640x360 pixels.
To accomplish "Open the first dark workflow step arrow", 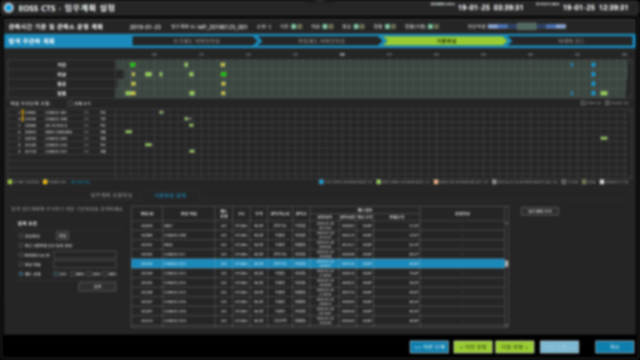I will (195, 41).
